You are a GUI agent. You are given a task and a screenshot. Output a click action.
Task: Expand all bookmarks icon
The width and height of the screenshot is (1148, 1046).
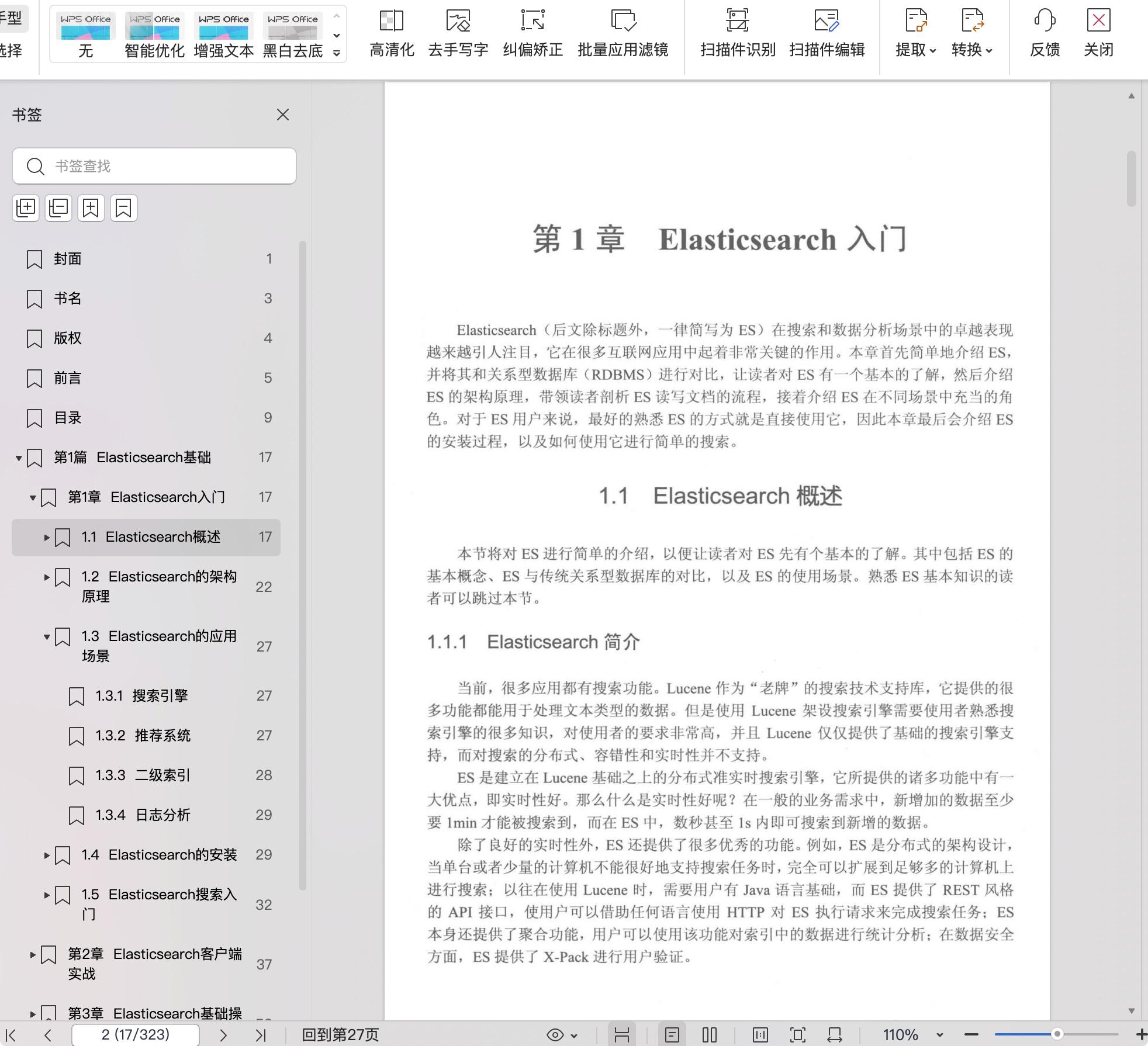click(x=26, y=208)
